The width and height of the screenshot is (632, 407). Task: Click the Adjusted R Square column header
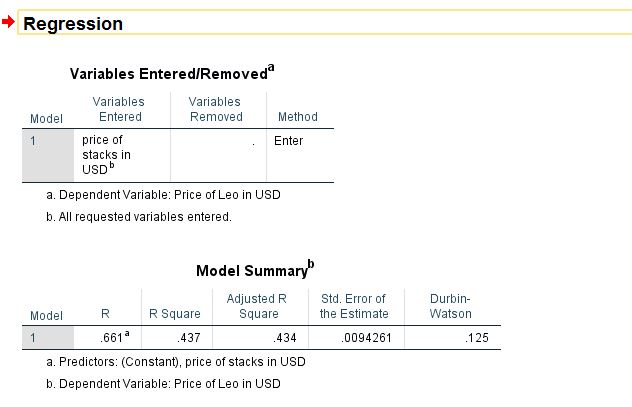tap(257, 306)
